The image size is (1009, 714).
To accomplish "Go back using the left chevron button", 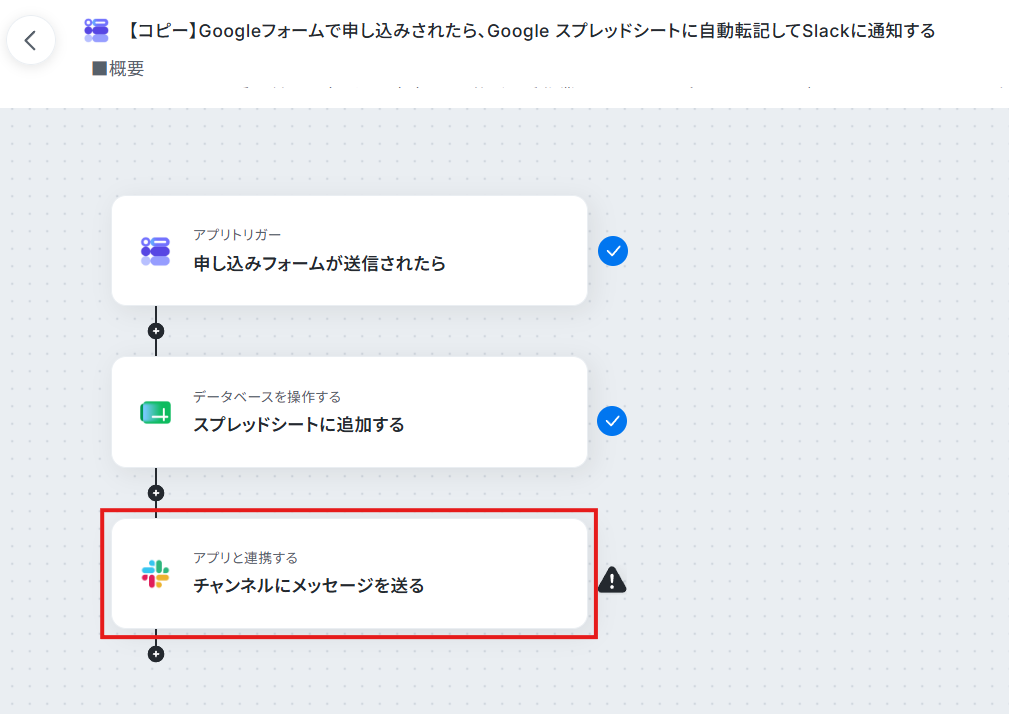I will click(x=30, y=41).
